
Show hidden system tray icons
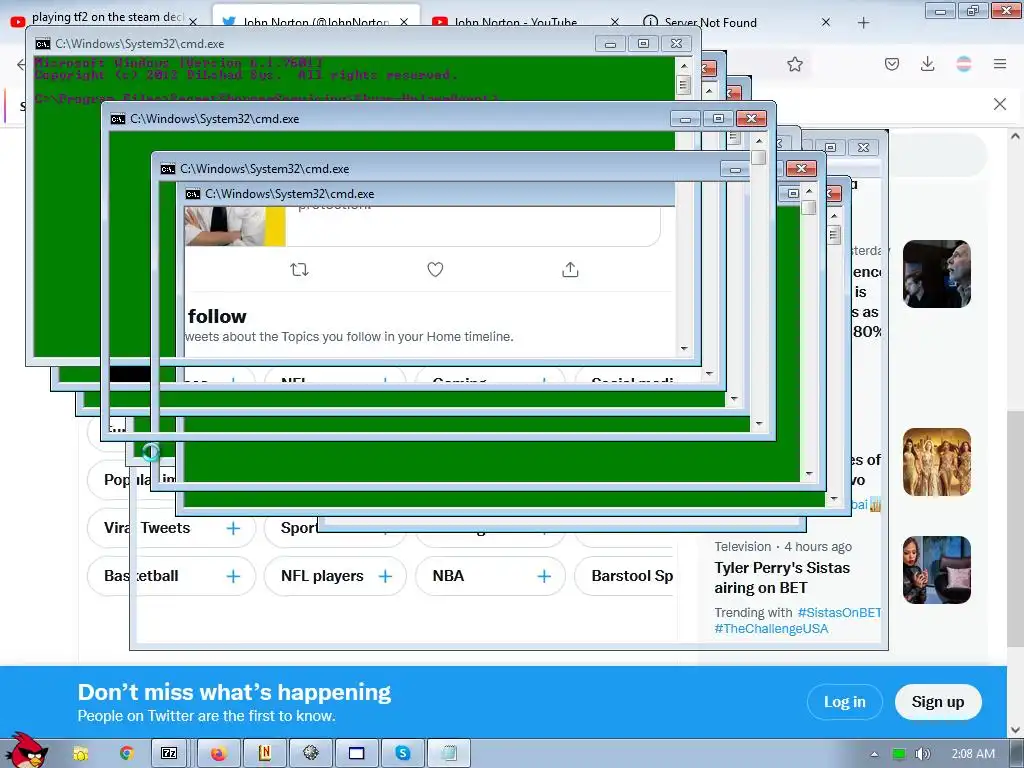point(874,754)
